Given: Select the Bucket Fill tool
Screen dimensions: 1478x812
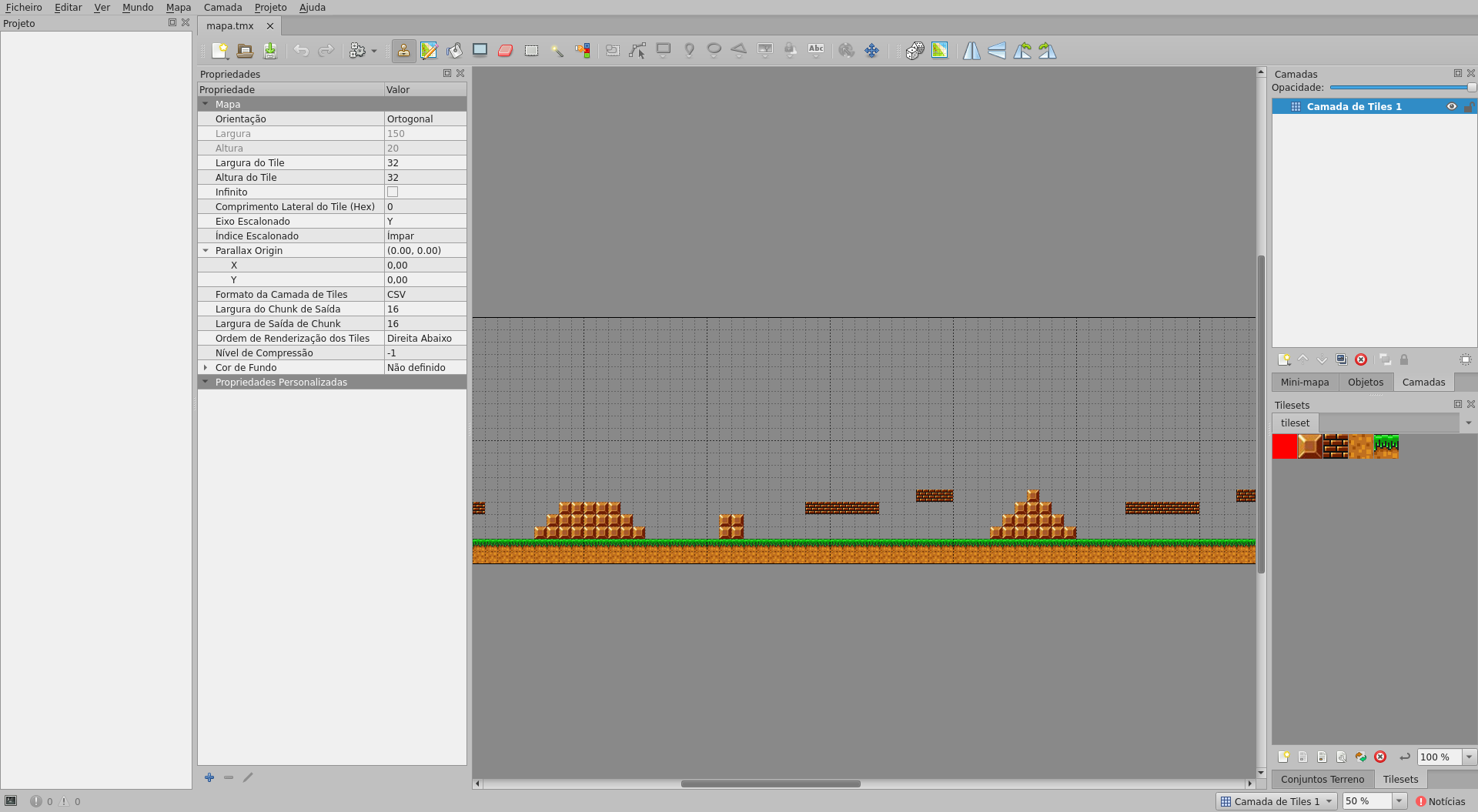Looking at the screenshot, I should (454, 51).
